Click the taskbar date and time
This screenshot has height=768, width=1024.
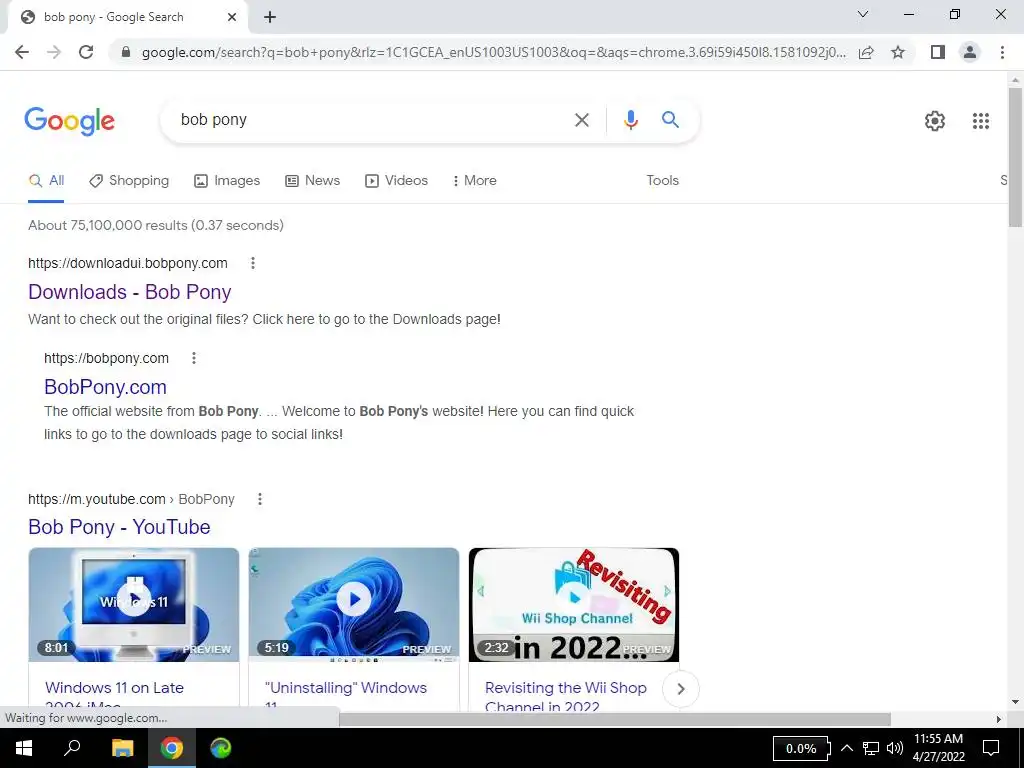pyautogui.click(x=938, y=748)
